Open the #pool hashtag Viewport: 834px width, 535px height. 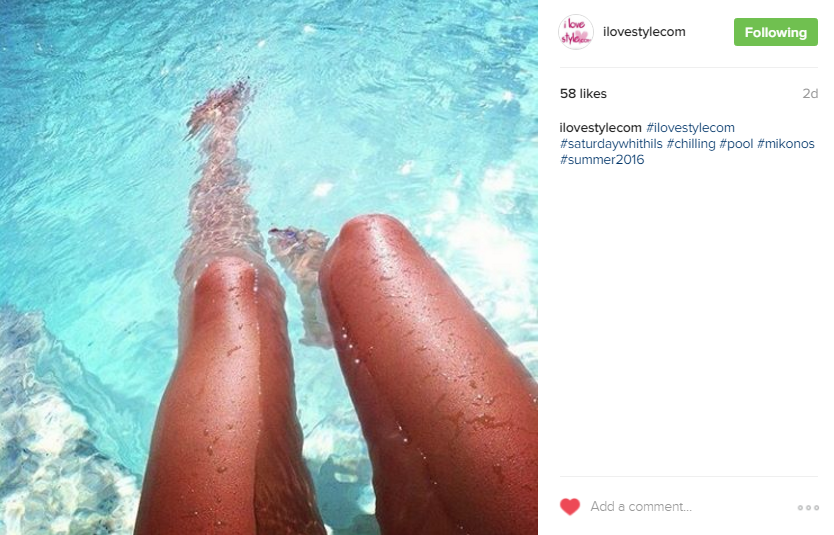click(736, 144)
